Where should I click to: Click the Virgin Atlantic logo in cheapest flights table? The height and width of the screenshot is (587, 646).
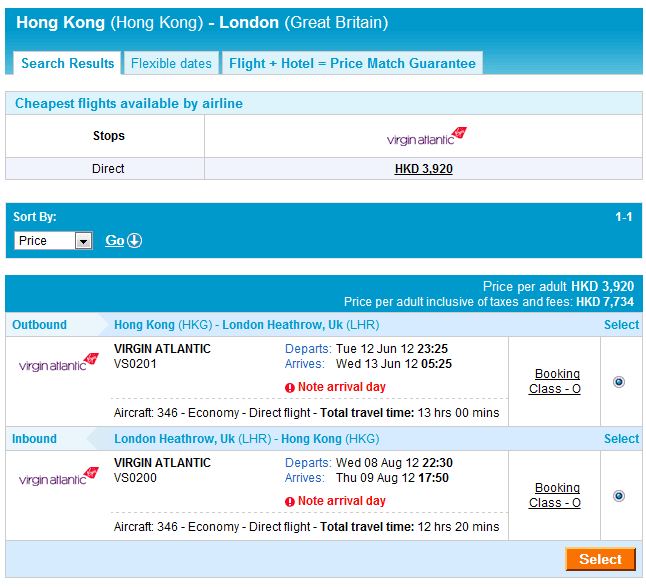(x=426, y=136)
